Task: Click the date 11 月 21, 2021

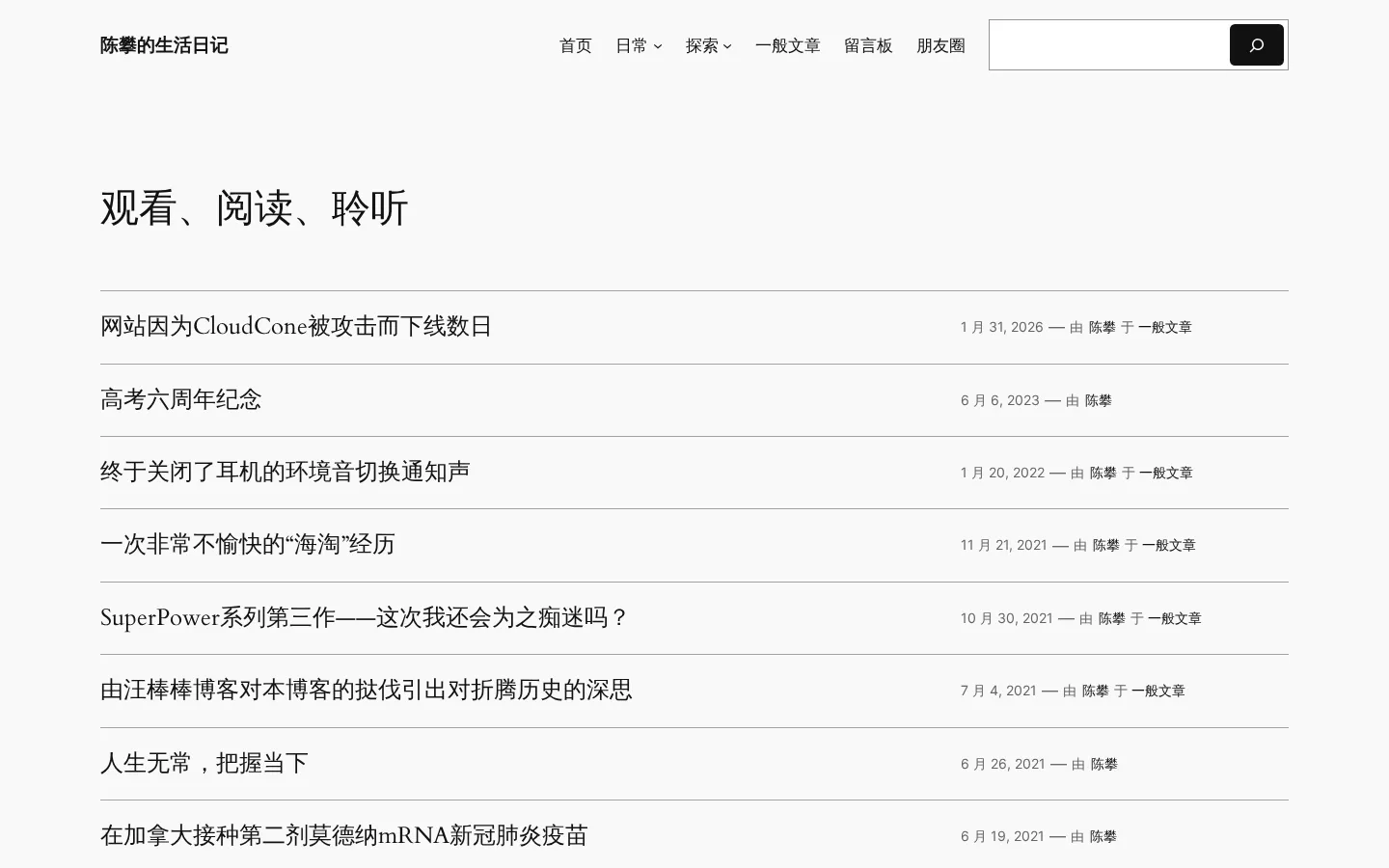Action: (x=1004, y=545)
